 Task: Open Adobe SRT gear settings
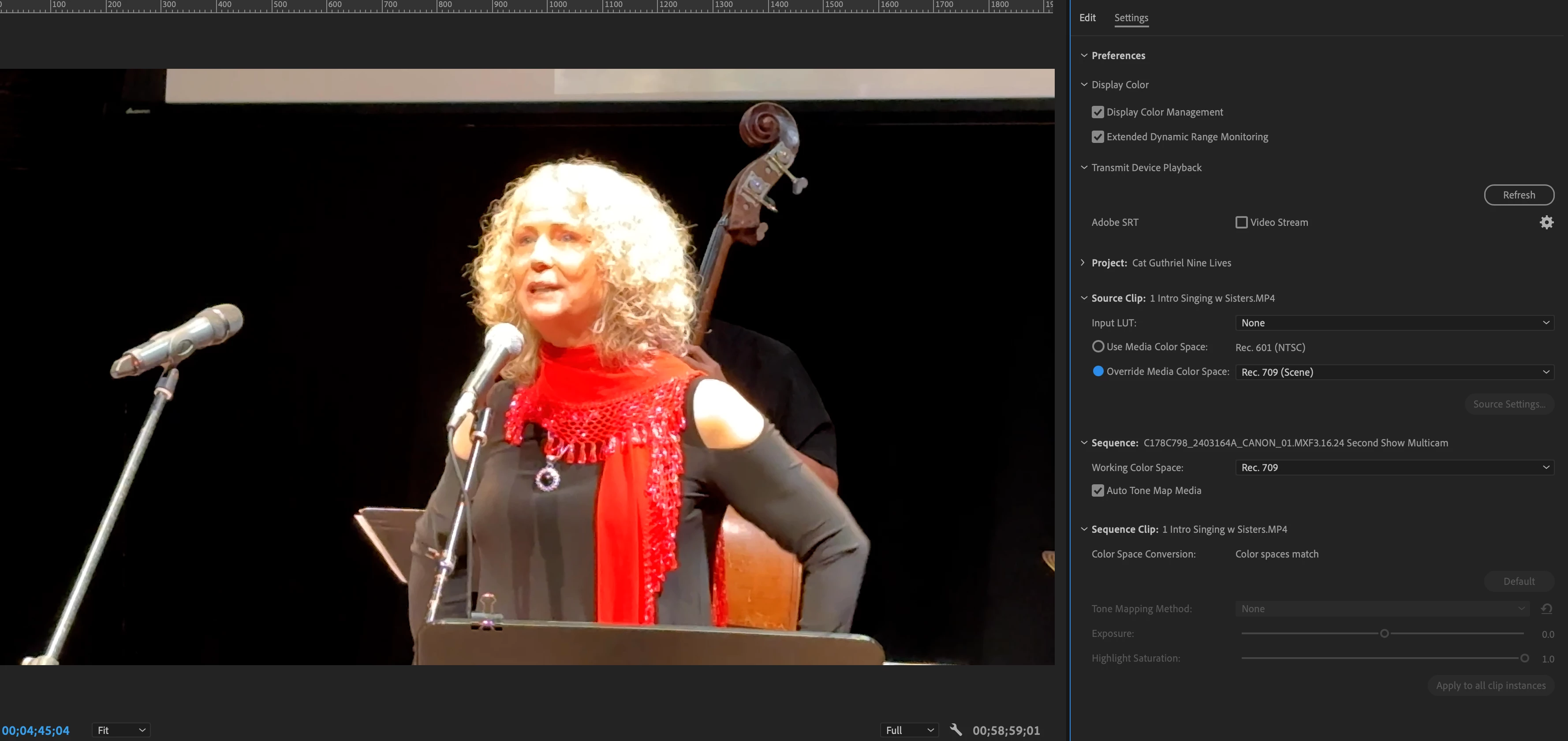coord(1546,222)
